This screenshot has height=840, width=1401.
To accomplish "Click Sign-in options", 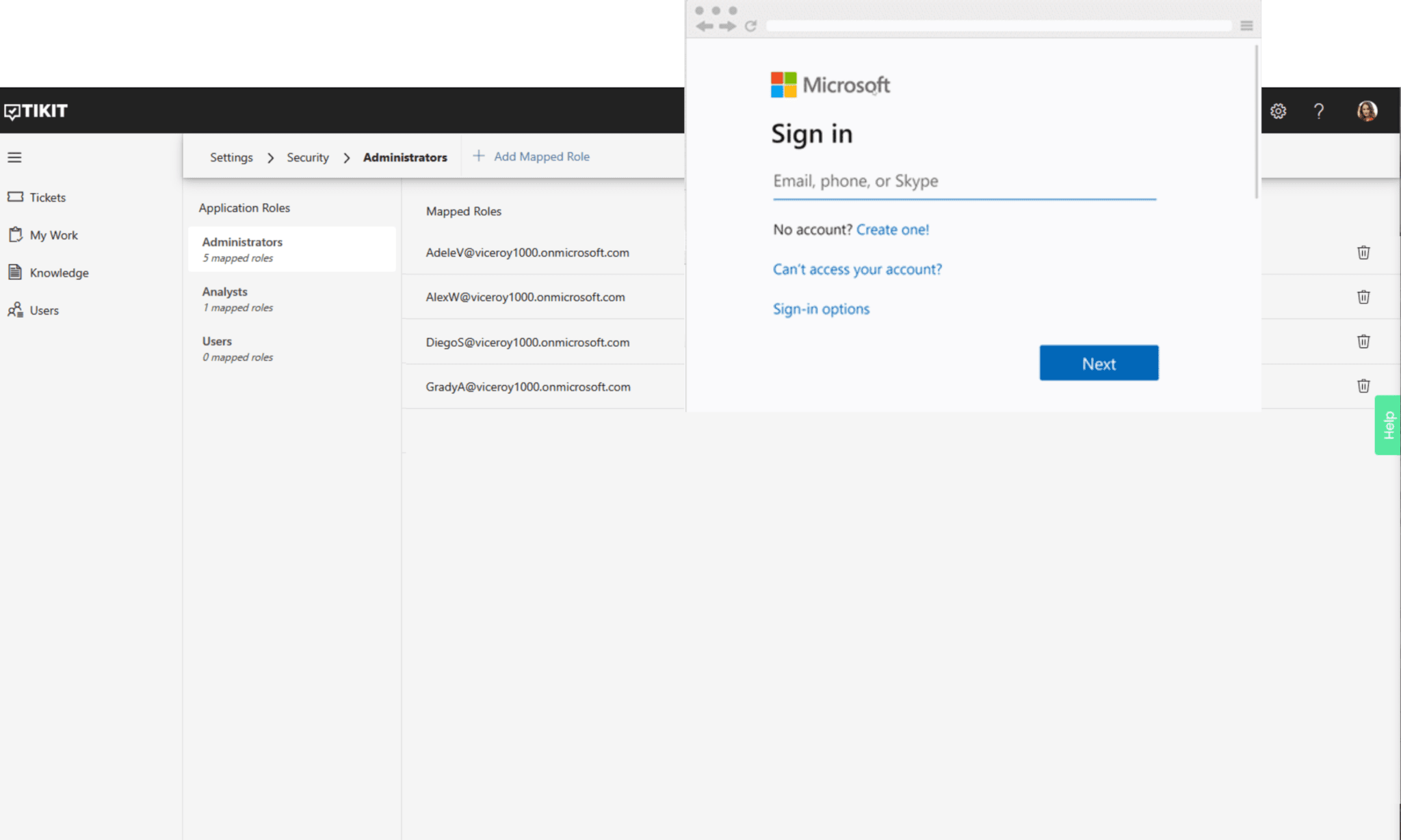I will tap(821, 309).
